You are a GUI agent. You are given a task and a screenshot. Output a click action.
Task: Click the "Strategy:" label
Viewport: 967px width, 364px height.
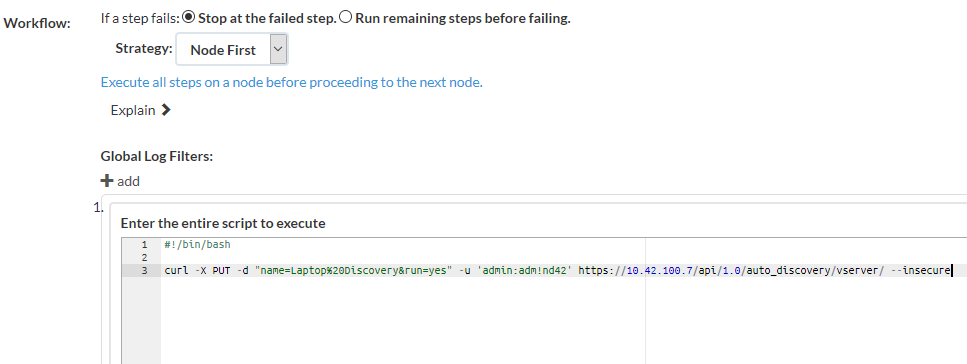coord(144,48)
